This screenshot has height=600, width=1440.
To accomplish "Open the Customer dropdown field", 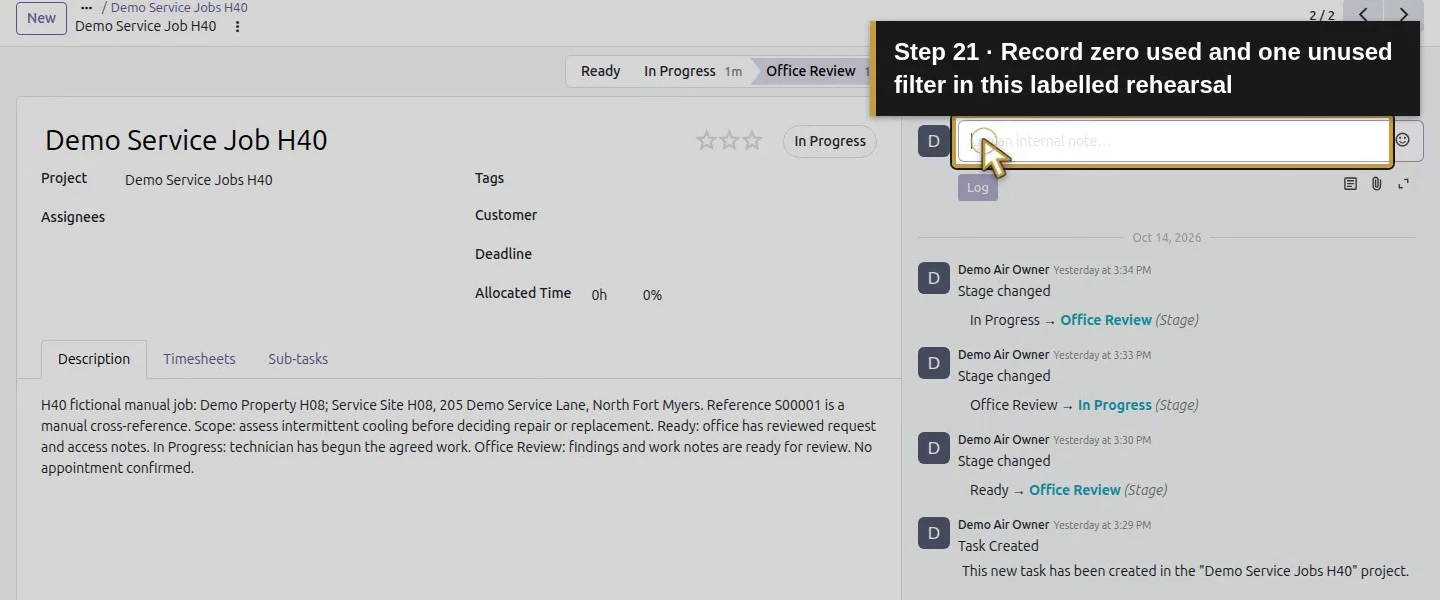I will [732, 216].
